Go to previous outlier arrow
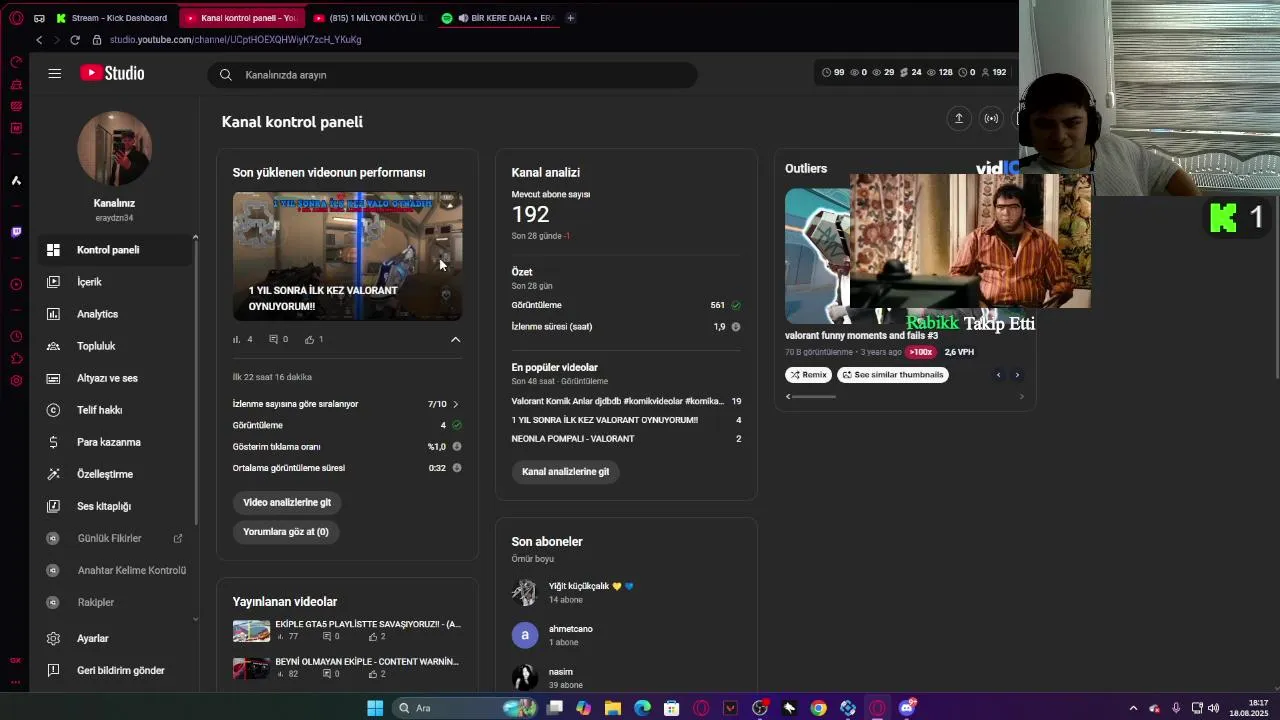The height and width of the screenshot is (720, 1280). click(x=998, y=375)
